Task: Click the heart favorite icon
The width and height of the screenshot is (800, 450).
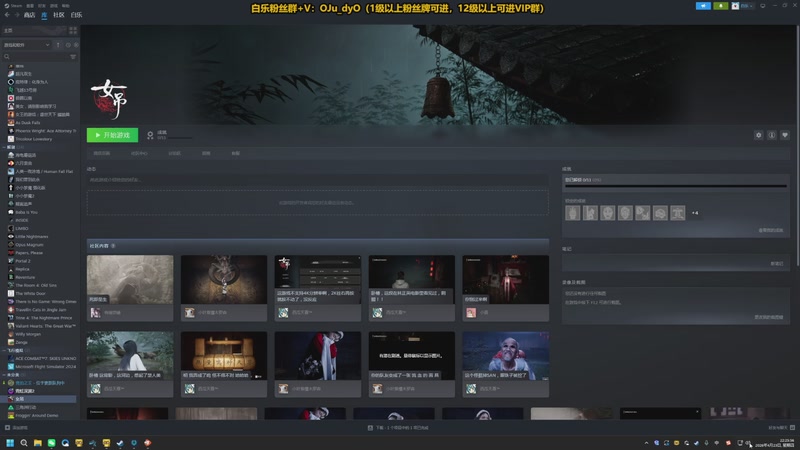Action: click(x=785, y=135)
